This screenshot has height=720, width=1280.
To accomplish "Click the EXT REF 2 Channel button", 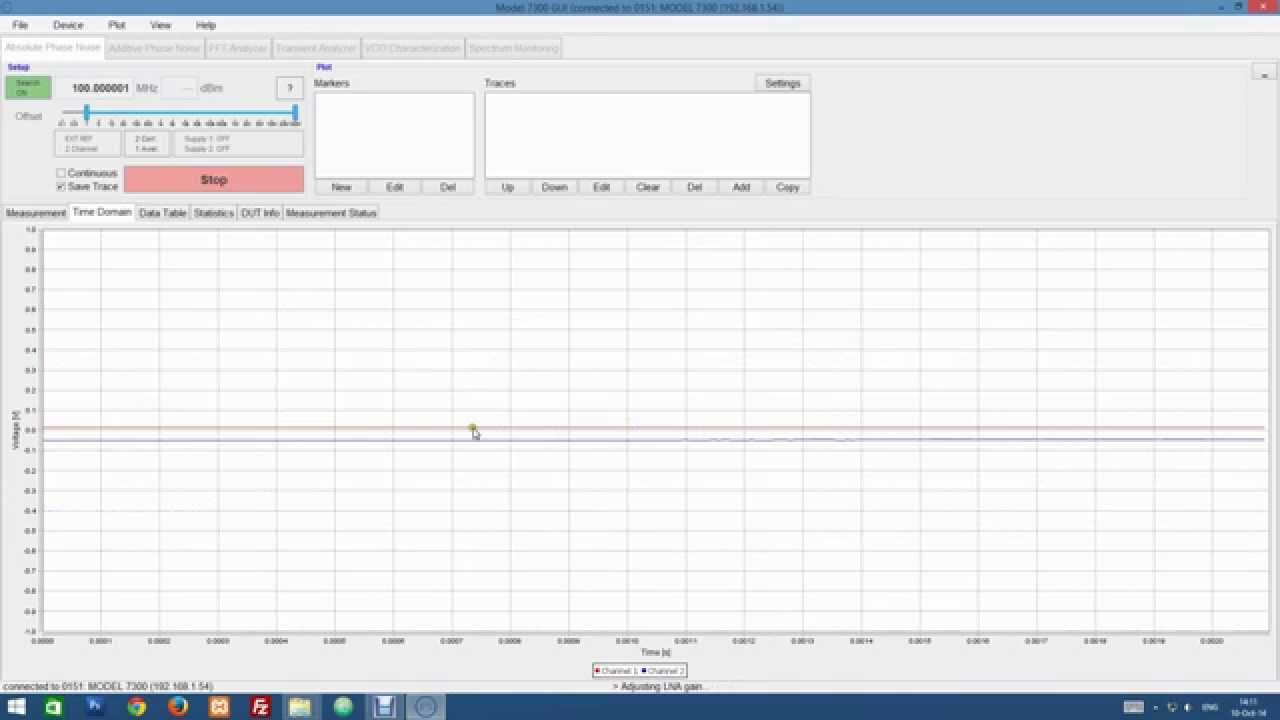I will click(87, 144).
